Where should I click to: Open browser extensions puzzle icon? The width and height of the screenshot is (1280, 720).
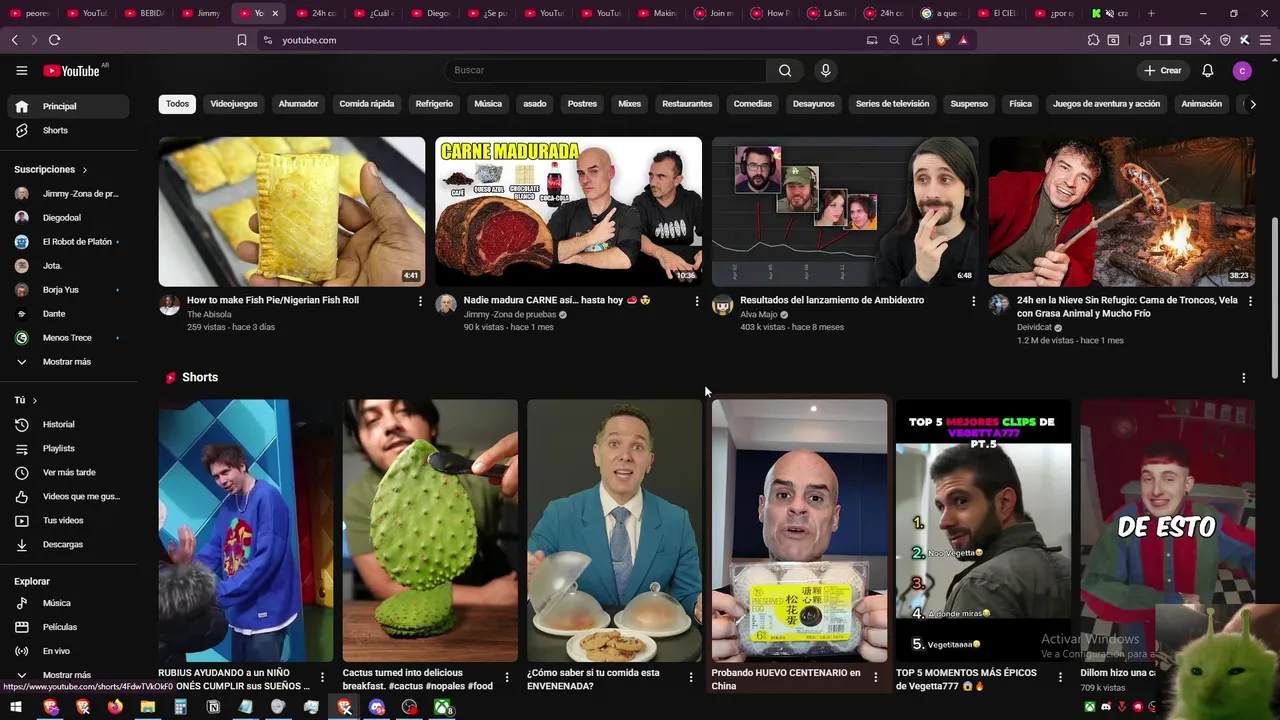click(x=1093, y=40)
